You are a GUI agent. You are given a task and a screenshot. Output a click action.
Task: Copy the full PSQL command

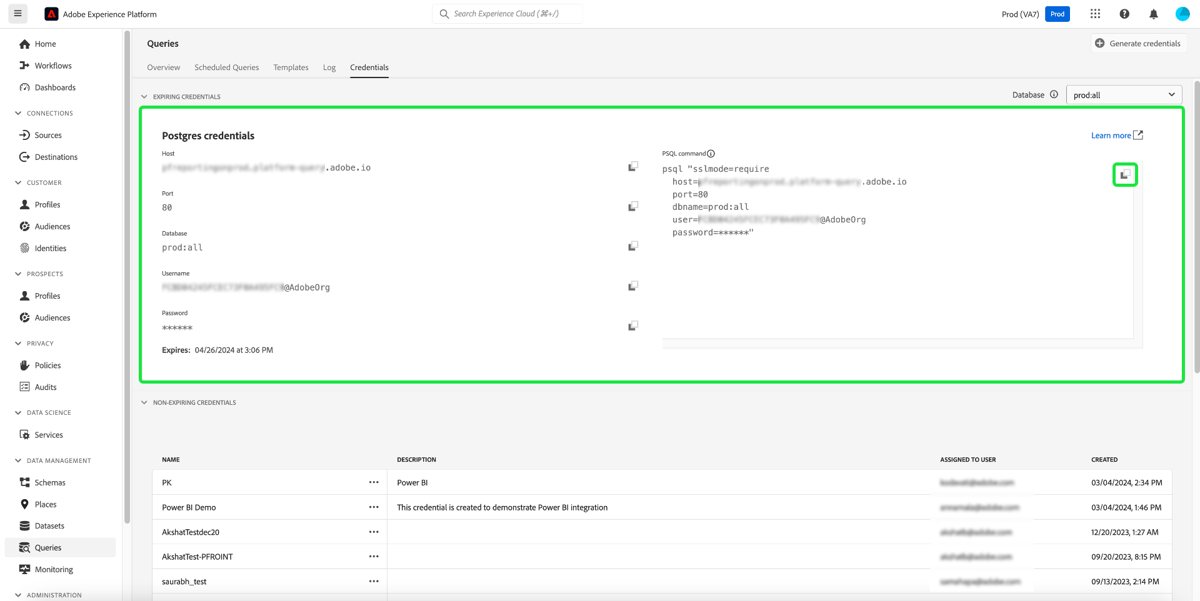point(1125,174)
